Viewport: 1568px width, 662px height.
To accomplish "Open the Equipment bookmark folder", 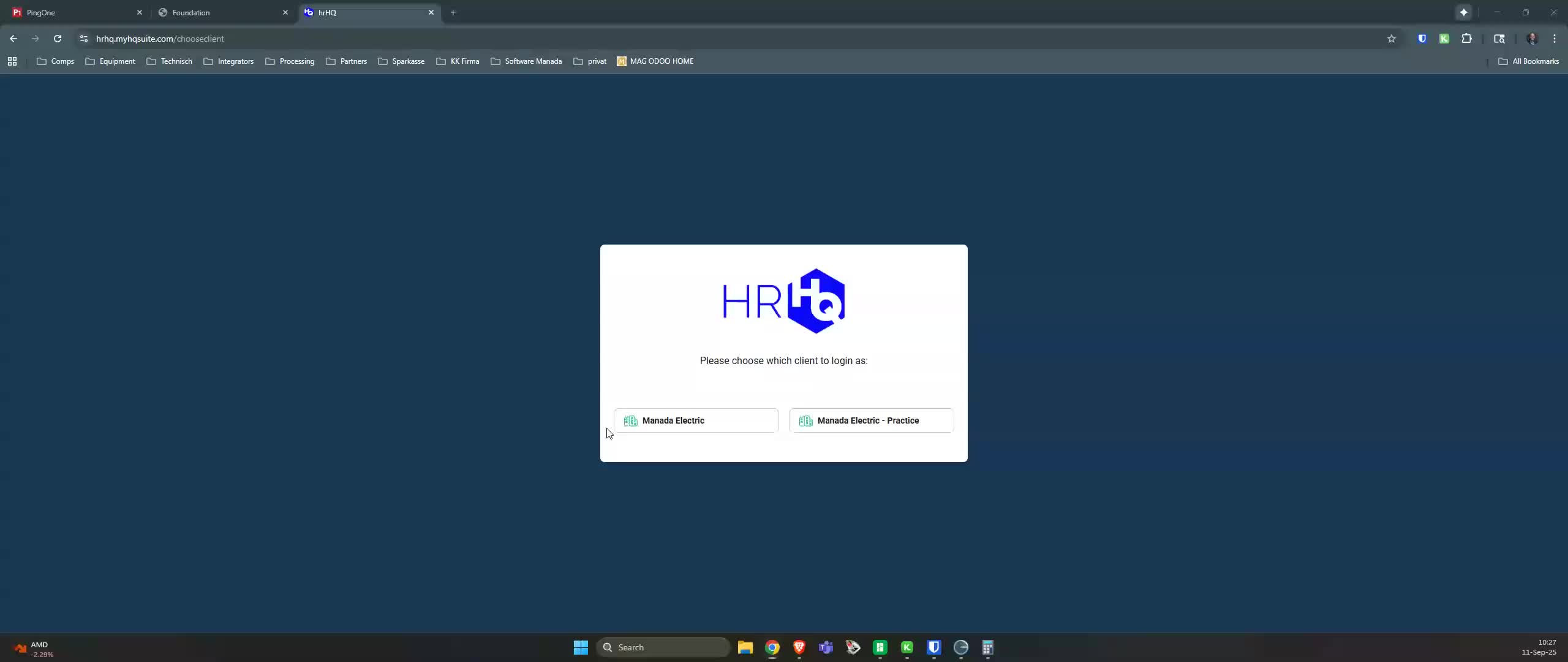I will tap(110, 61).
